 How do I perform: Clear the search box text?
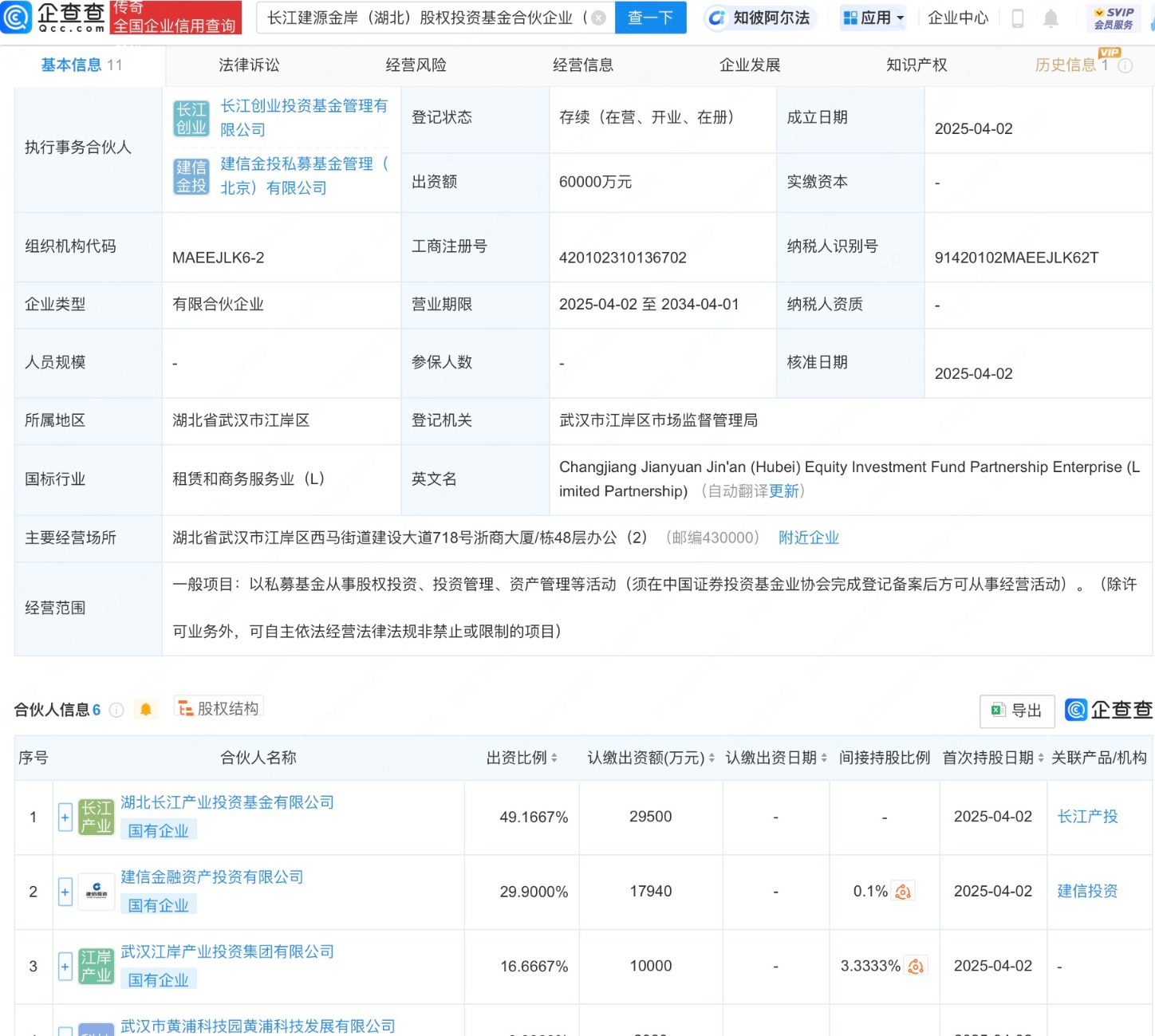click(598, 18)
